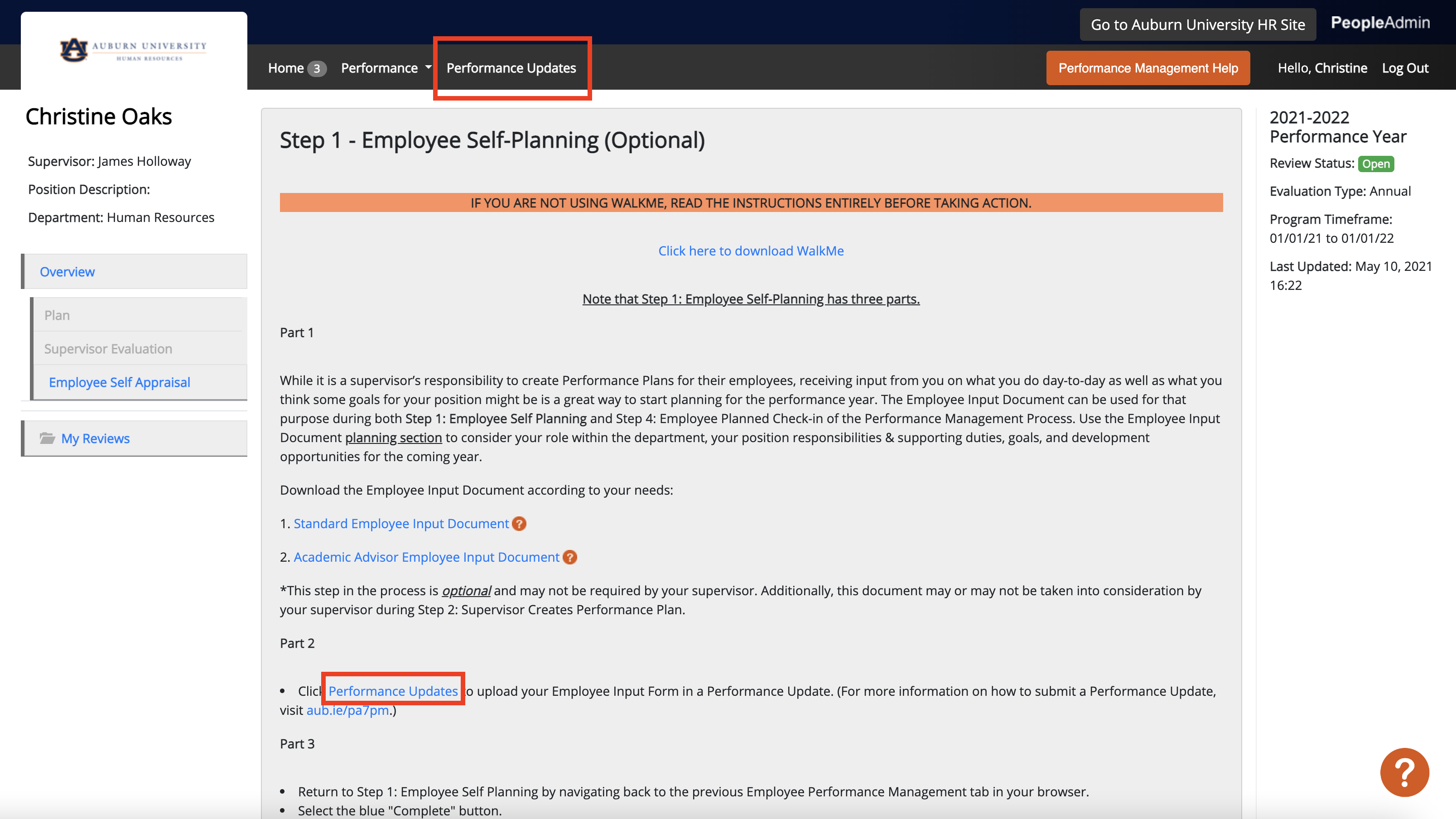
Task: Open Employee Self Appraisal in the sidebar
Action: [x=139, y=382]
